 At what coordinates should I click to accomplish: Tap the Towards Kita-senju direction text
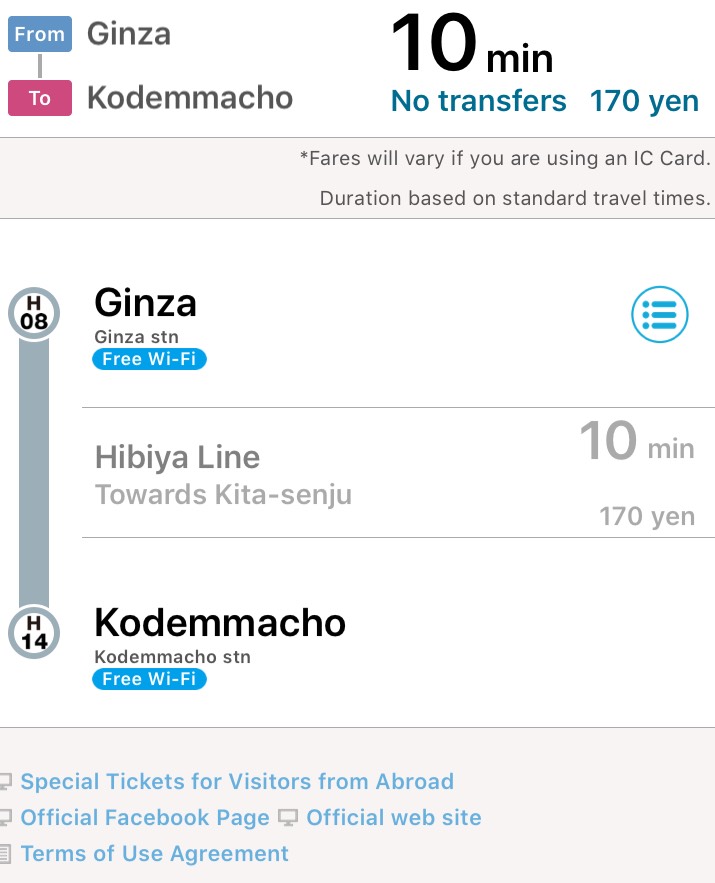tap(223, 494)
